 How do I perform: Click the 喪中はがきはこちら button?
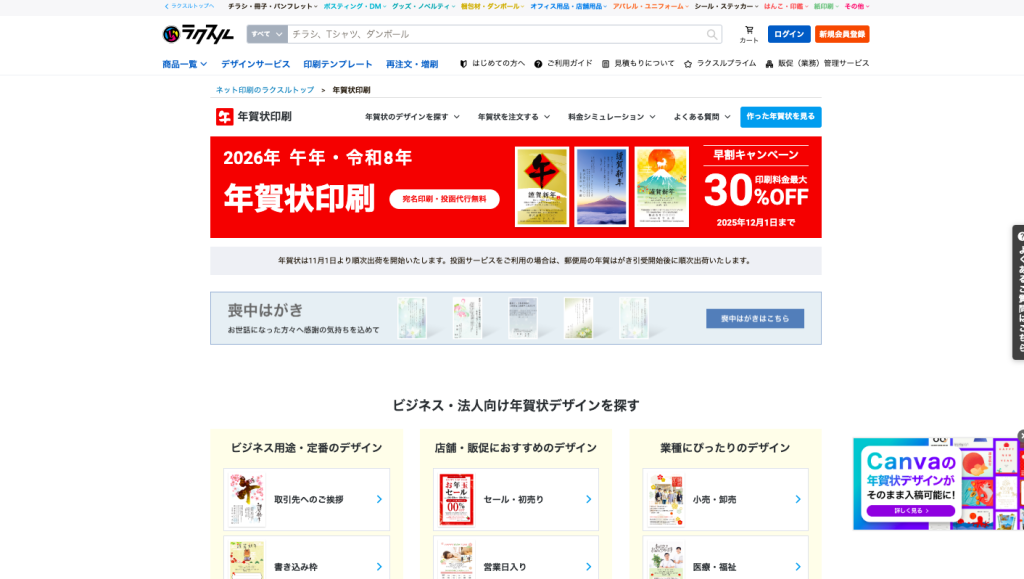(754, 318)
